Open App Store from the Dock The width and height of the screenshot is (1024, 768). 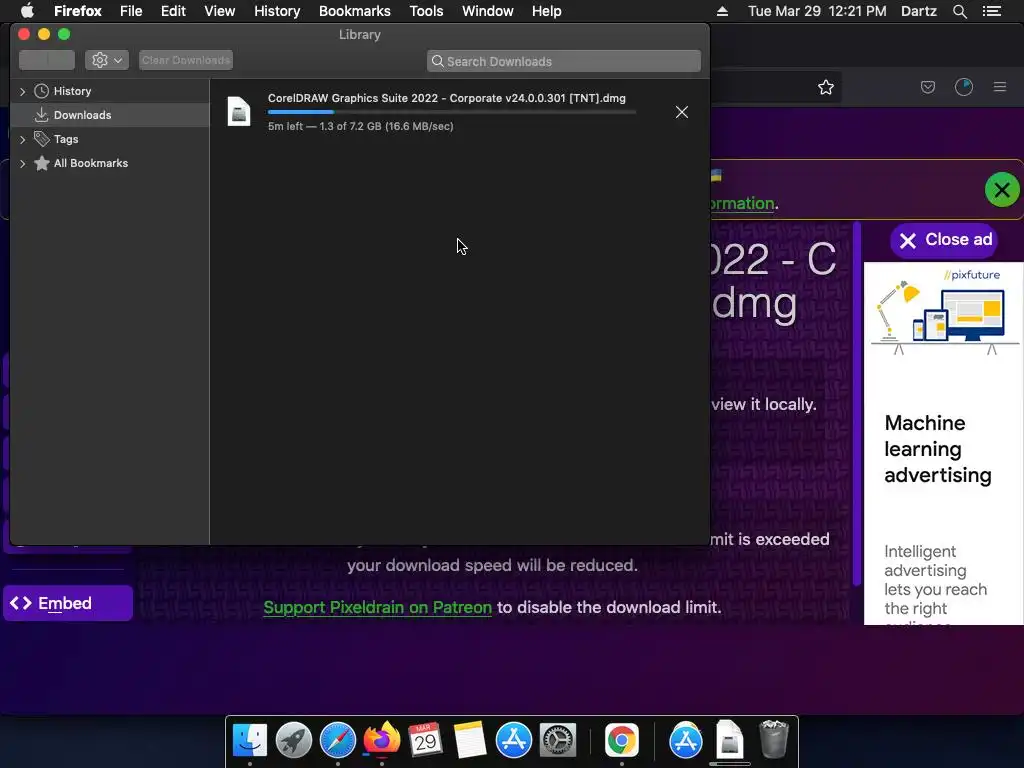tap(514, 741)
